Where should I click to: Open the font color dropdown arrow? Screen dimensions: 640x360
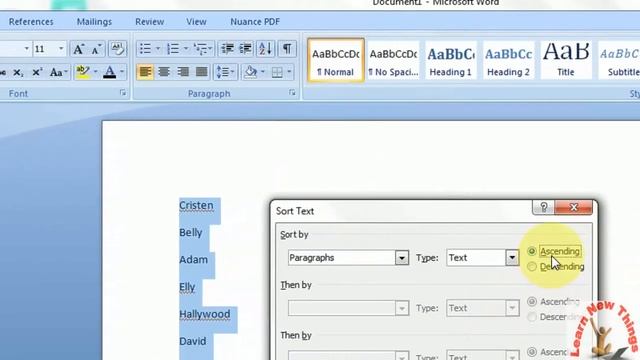point(122,72)
